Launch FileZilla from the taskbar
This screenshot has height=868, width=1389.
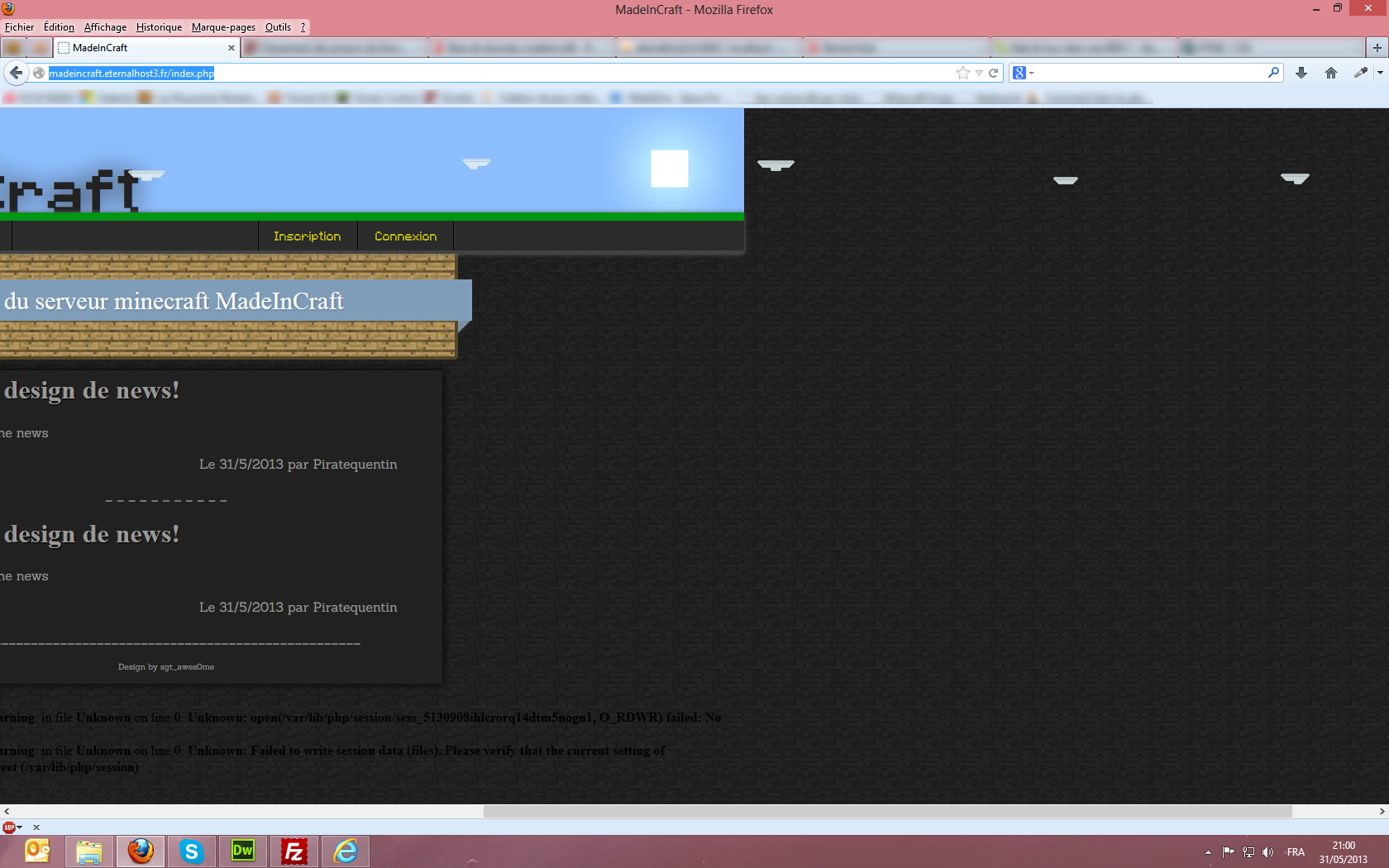294,851
